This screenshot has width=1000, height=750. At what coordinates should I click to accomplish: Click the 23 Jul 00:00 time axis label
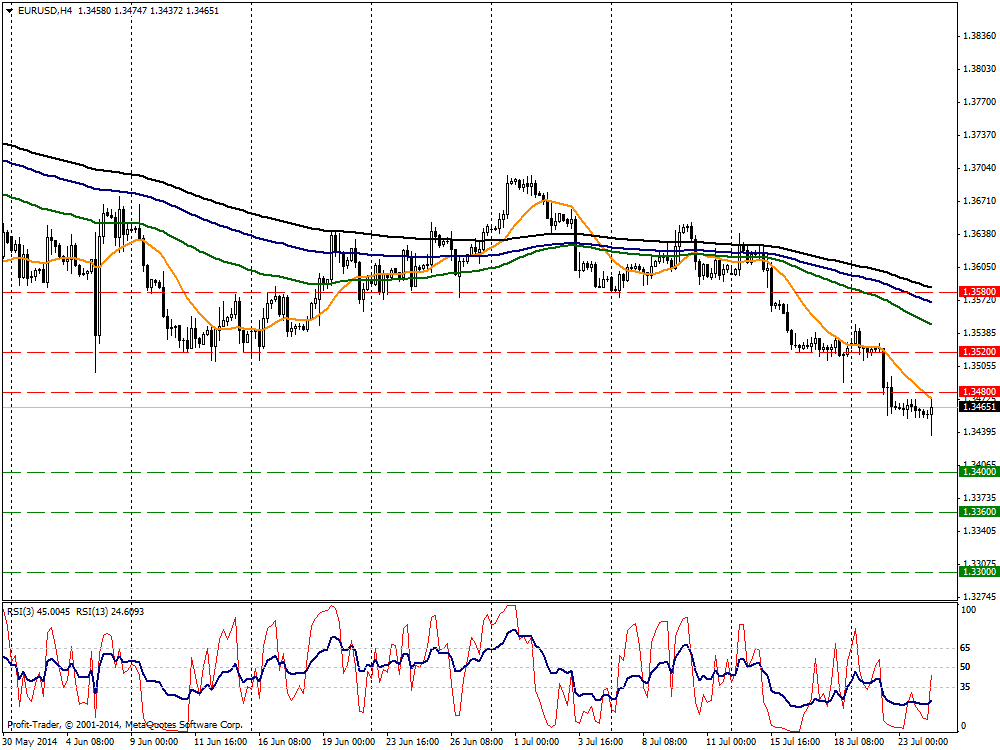(923, 742)
